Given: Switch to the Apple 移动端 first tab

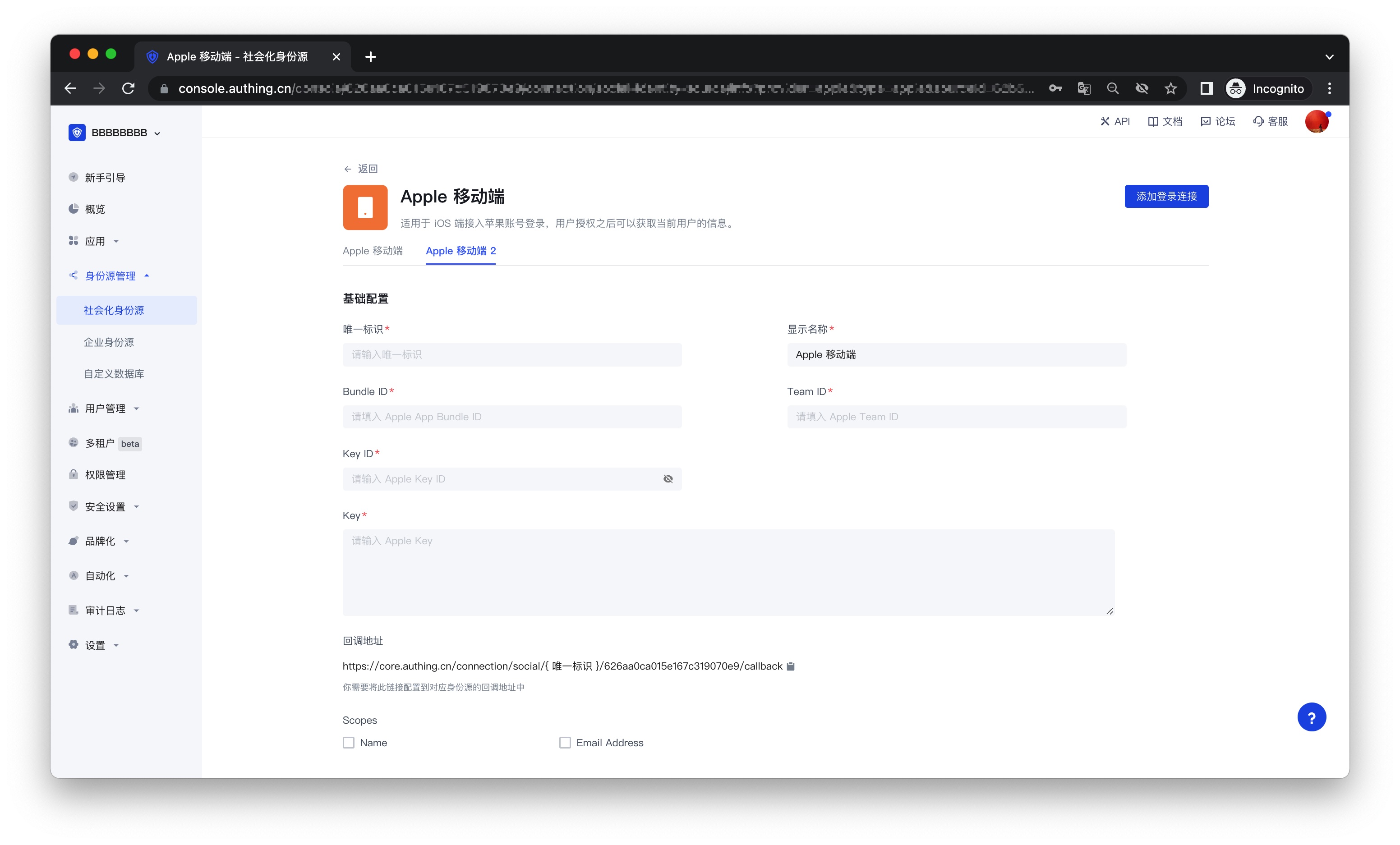Looking at the screenshot, I should click(x=372, y=251).
